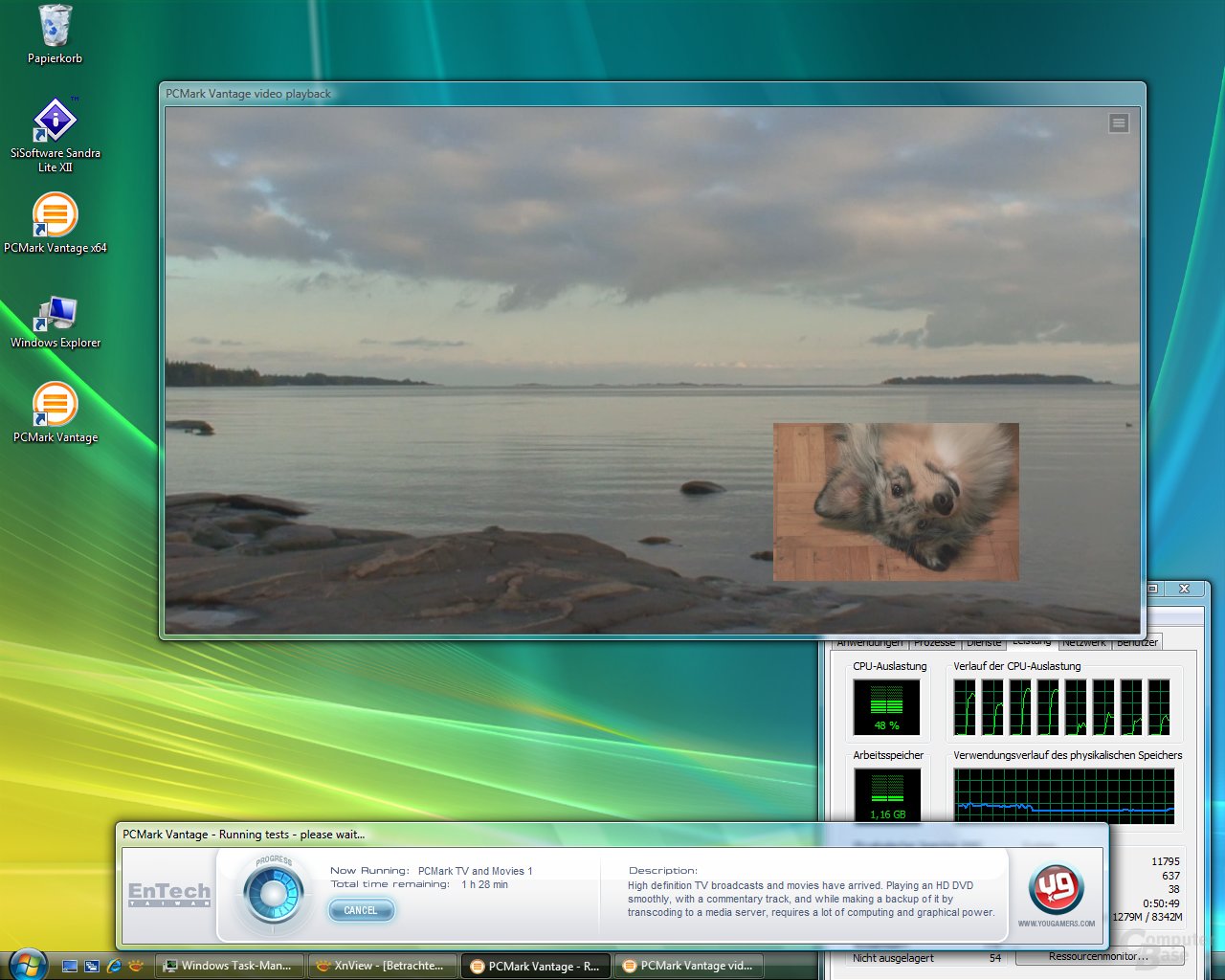
Task: Click the CPU-Auslastung 48 % gauge
Action: [x=886, y=707]
